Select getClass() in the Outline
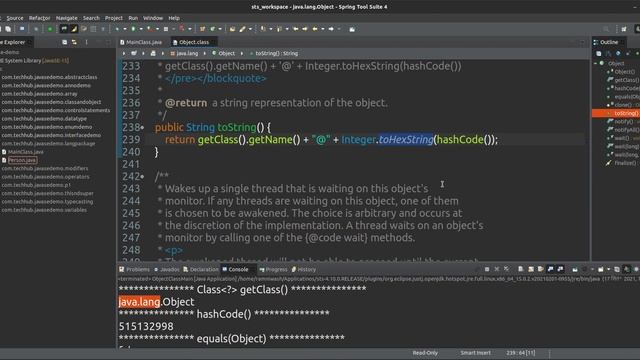640x360 pixels. coord(627,80)
